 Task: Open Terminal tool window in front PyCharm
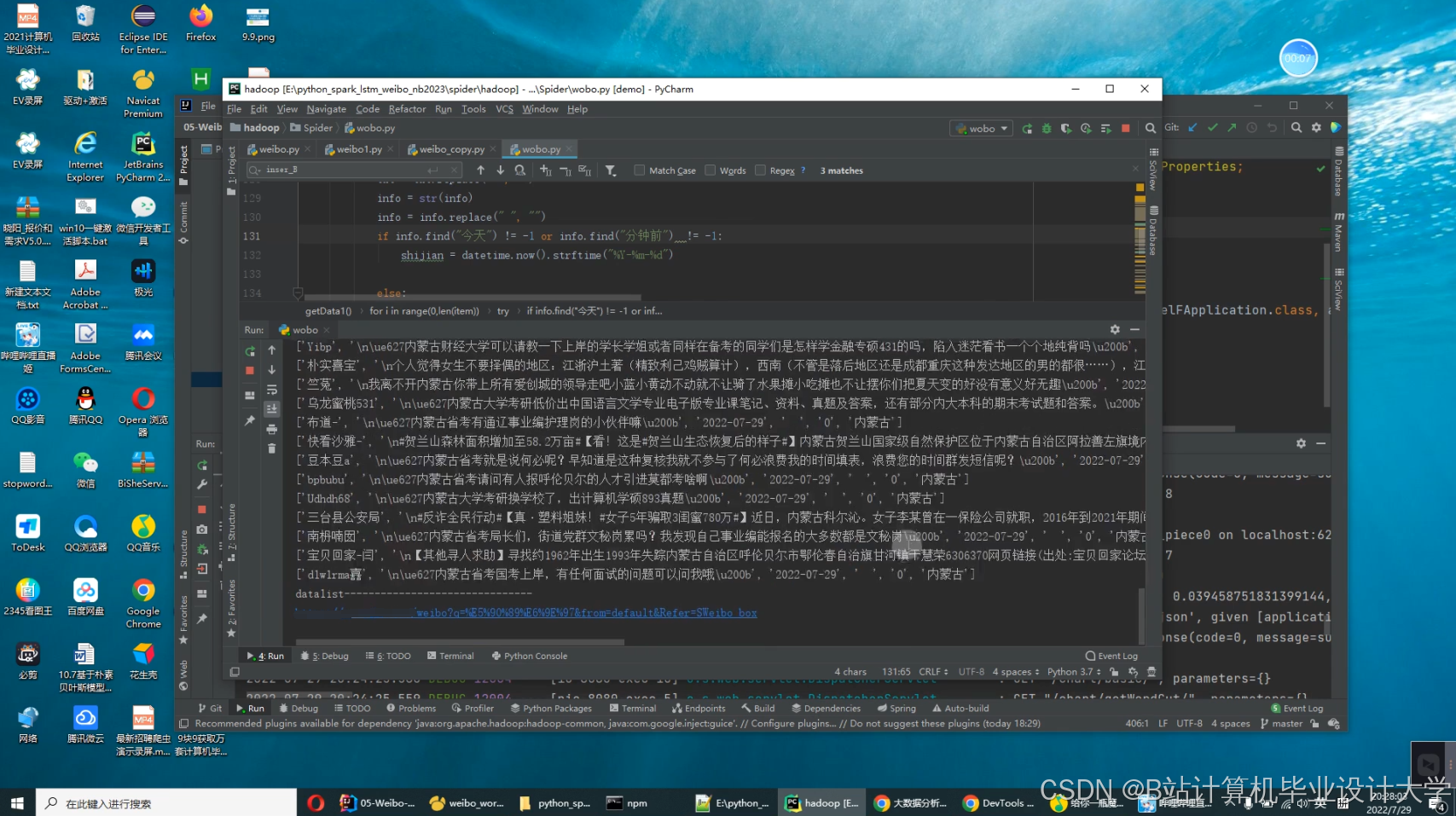[x=450, y=656]
